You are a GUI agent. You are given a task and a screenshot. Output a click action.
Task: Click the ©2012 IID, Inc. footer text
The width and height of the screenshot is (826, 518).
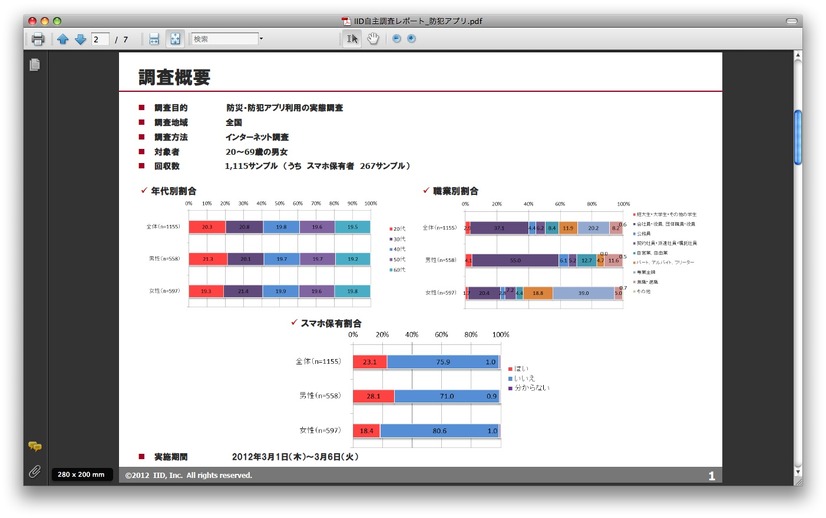click(x=189, y=475)
